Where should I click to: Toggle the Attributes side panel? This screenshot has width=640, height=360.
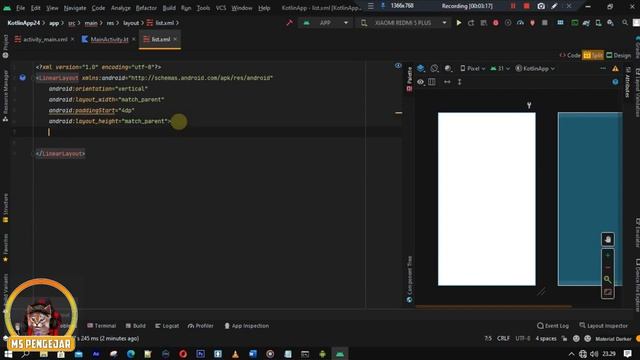coord(628,82)
